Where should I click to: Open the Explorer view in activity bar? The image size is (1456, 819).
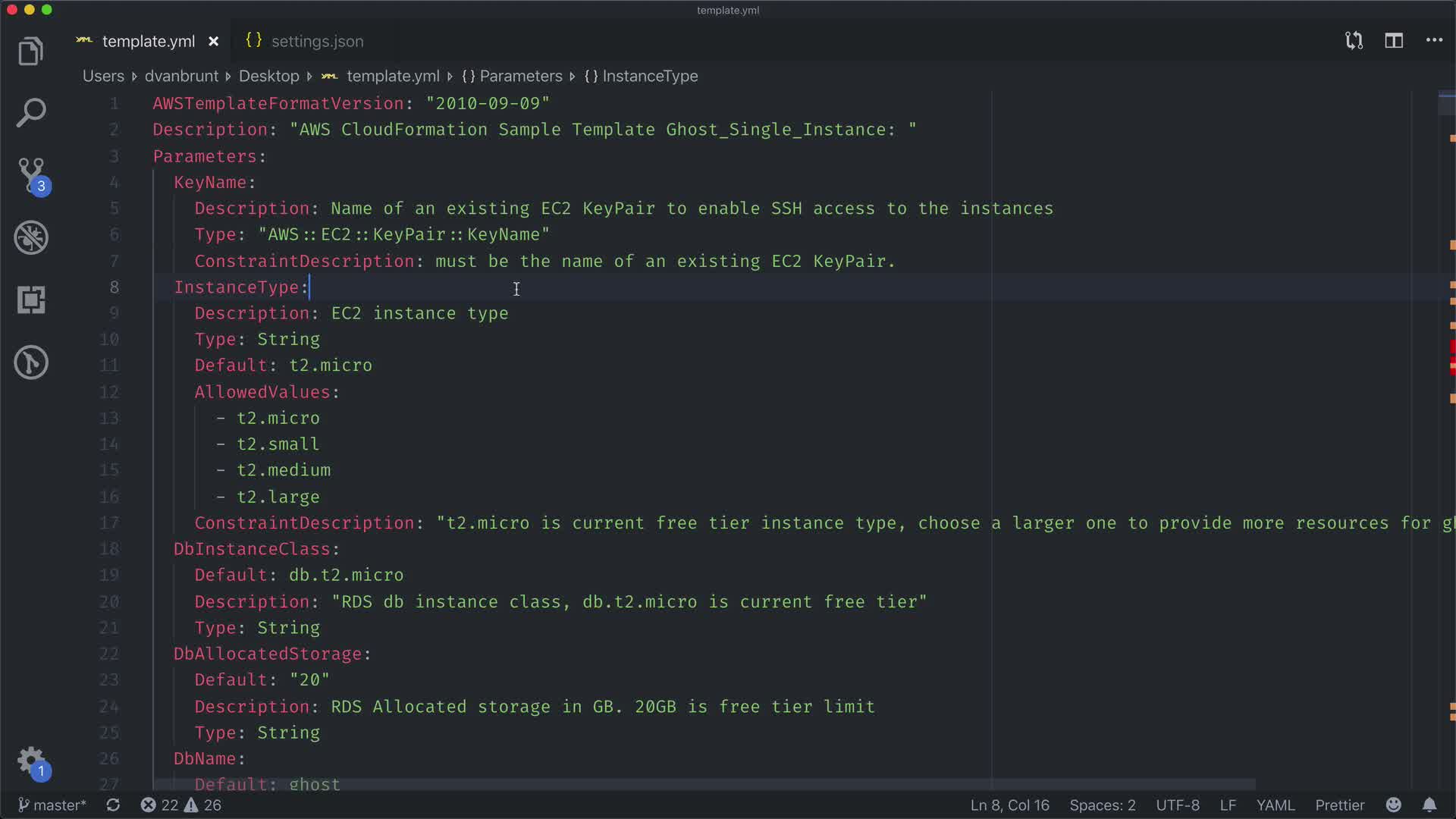(31, 52)
